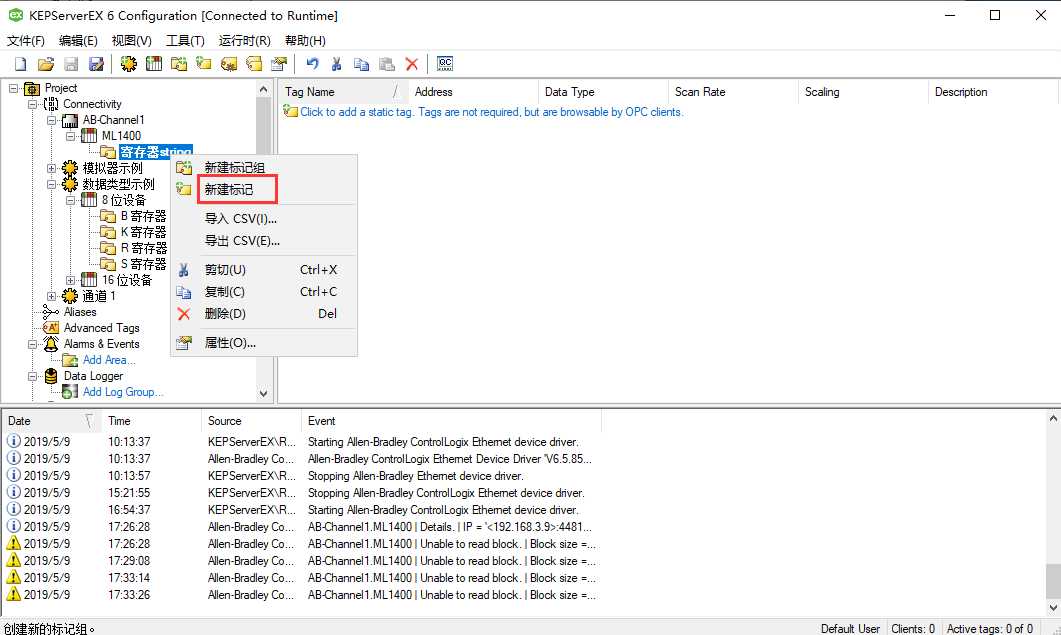
Task: Click the Properties toolbar icon
Action: coord(279,64)
